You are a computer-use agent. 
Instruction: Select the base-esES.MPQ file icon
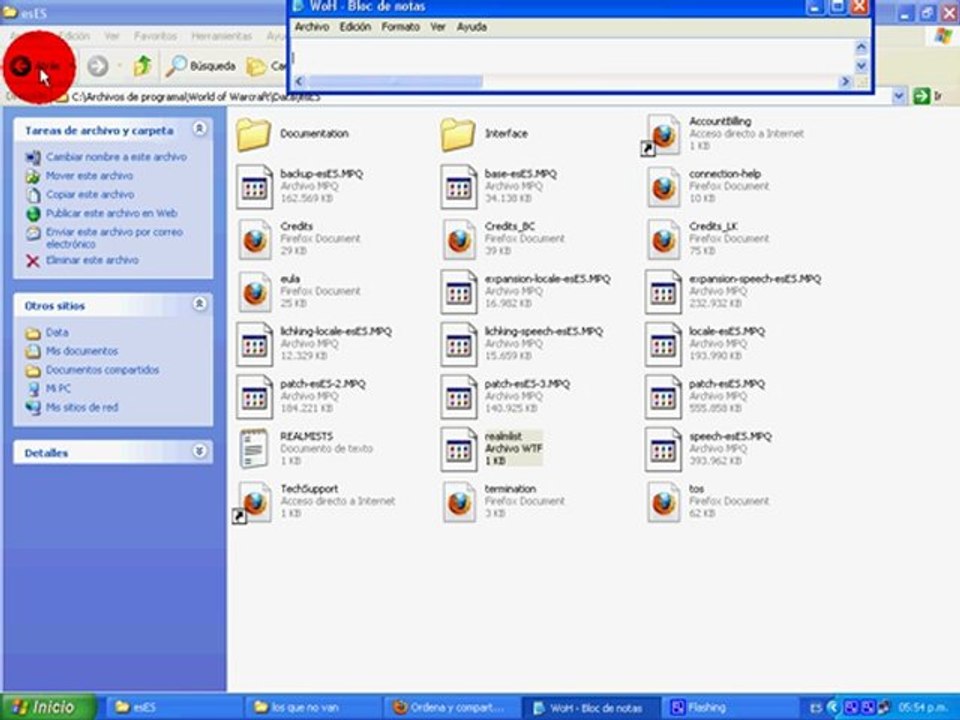coord(459,187)
